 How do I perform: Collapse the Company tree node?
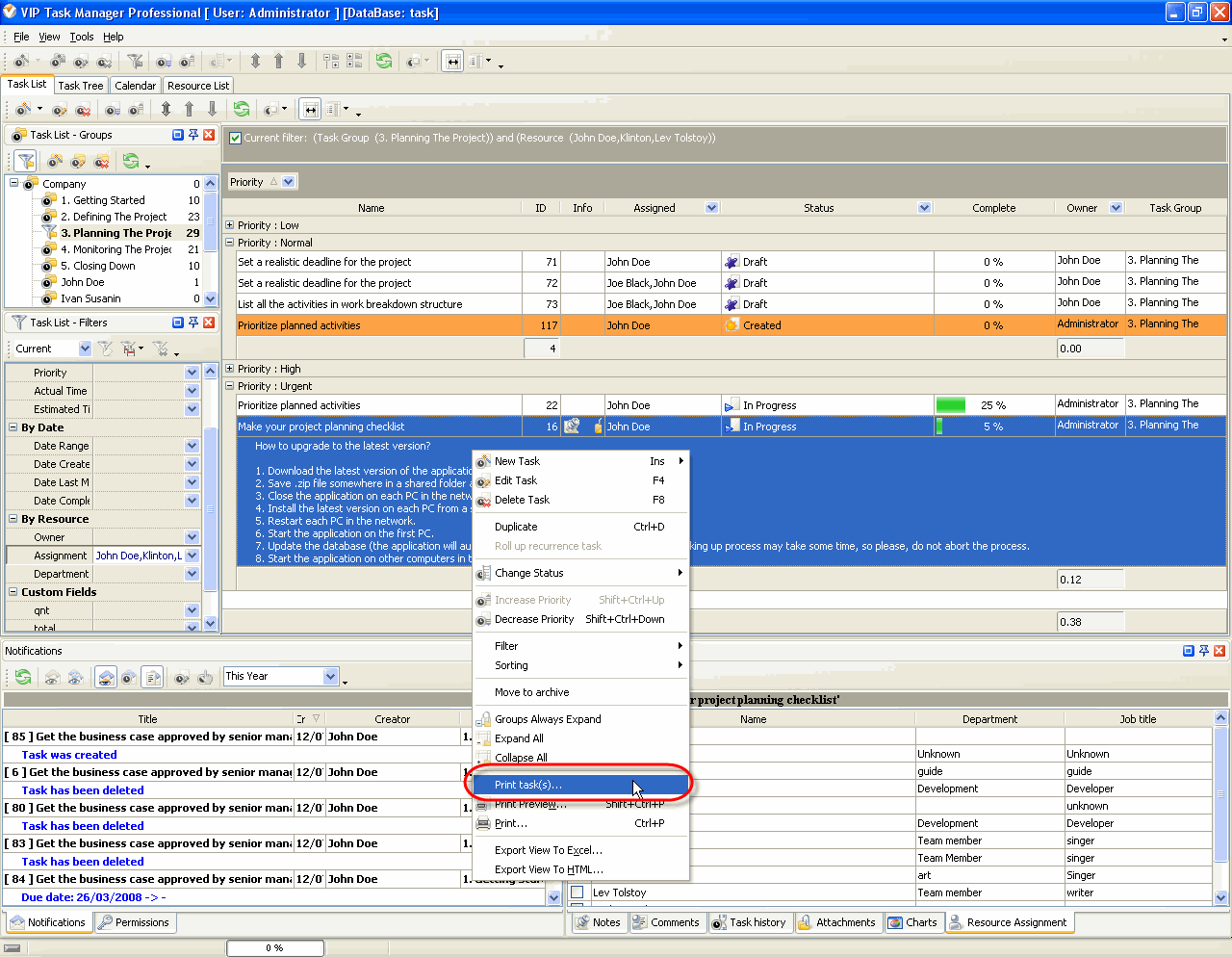tap(13, 183)
